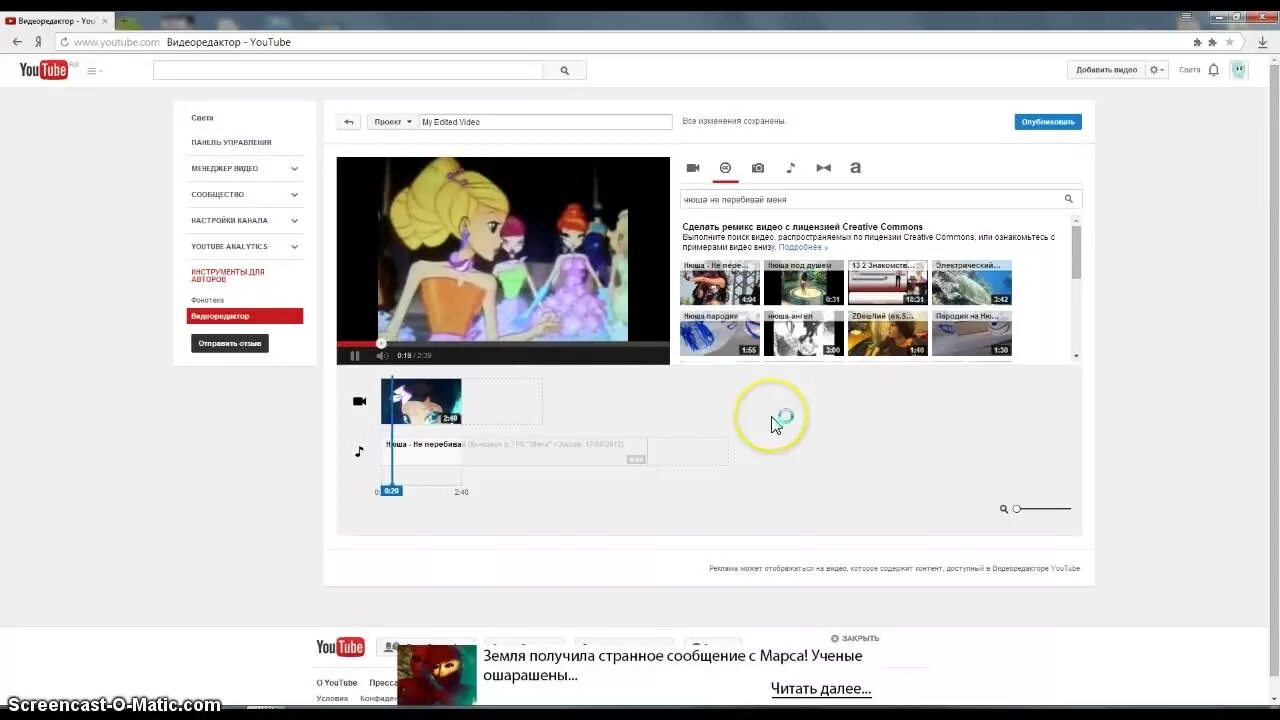
Task: Open the audio tab music note icon
Action: (x=790, y=168)
